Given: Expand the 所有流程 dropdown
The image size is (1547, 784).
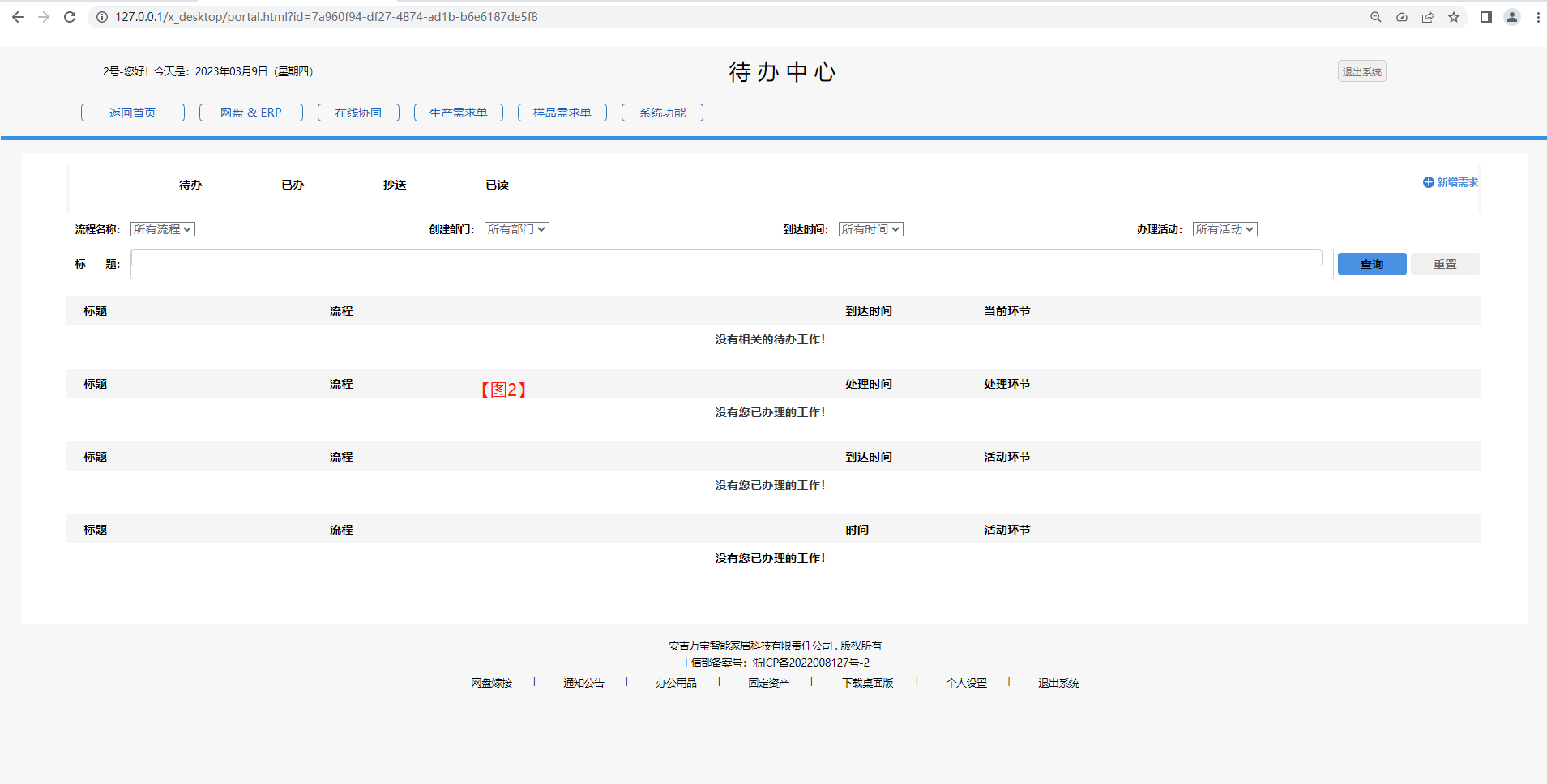Looking at the screenshot, I should (x=163, y=229).
